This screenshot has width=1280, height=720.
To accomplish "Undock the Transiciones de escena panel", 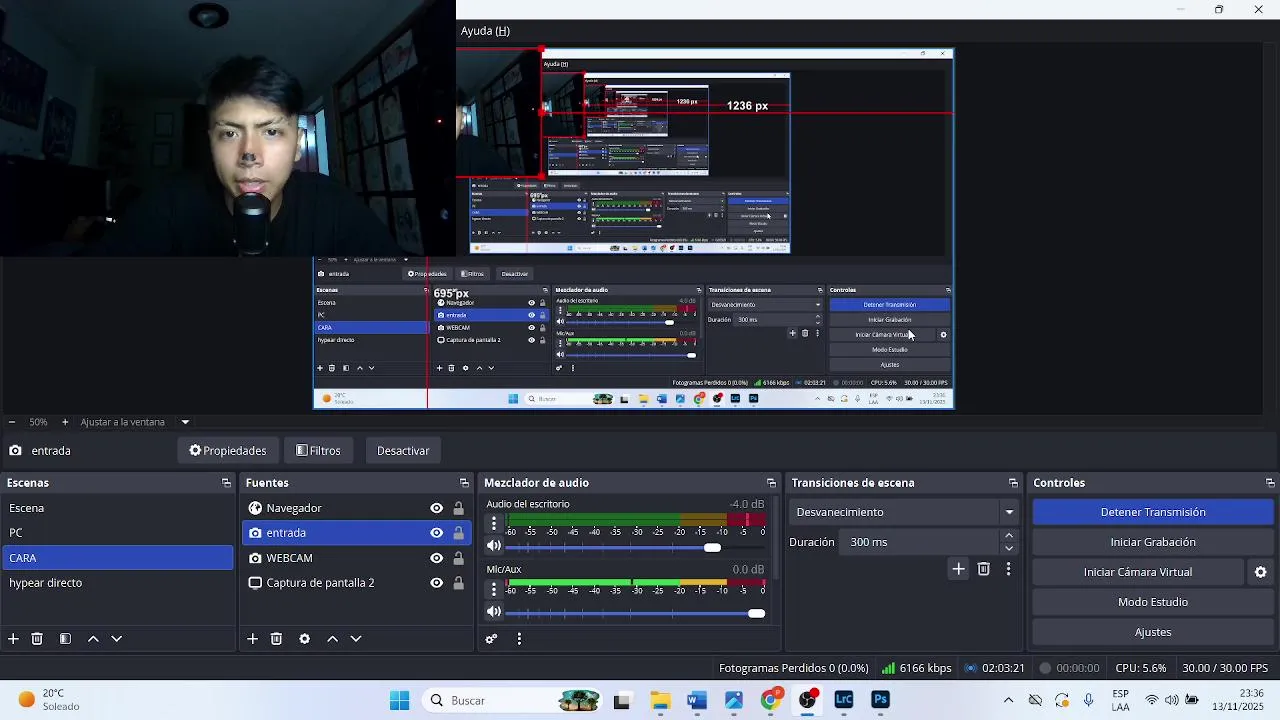I will tap(1013, 483).
